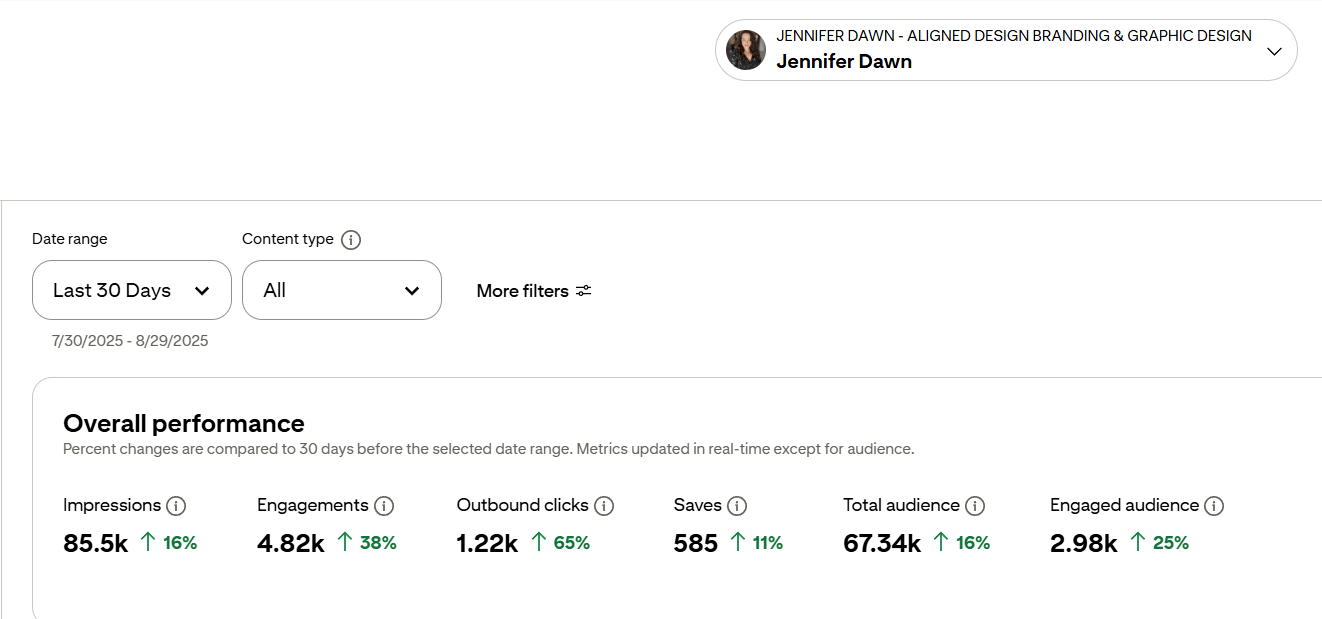Select the Engagements 4.82k metric

pos(290,543)
